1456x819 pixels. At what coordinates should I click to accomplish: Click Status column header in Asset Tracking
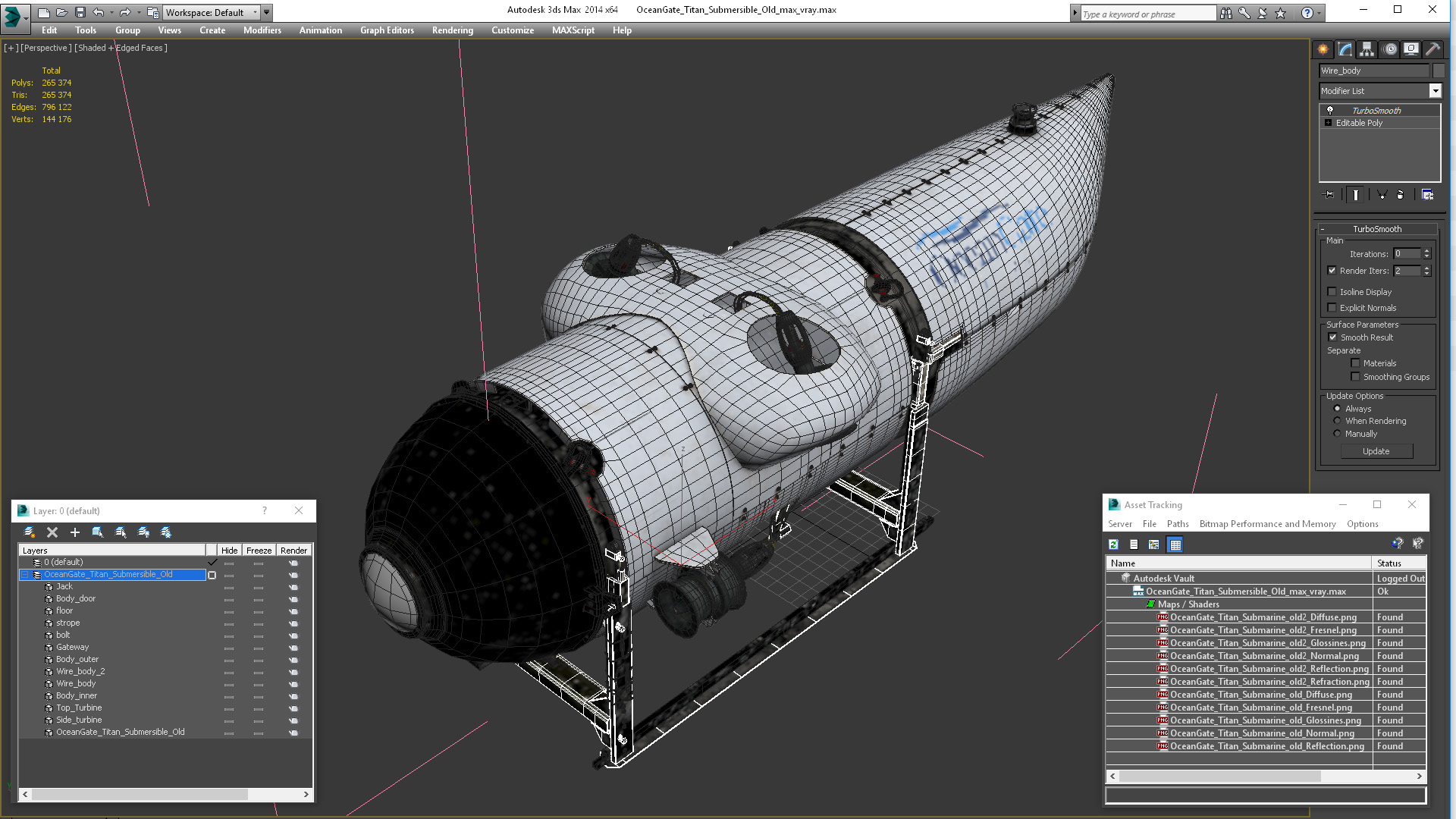[x=1399, y=563]
